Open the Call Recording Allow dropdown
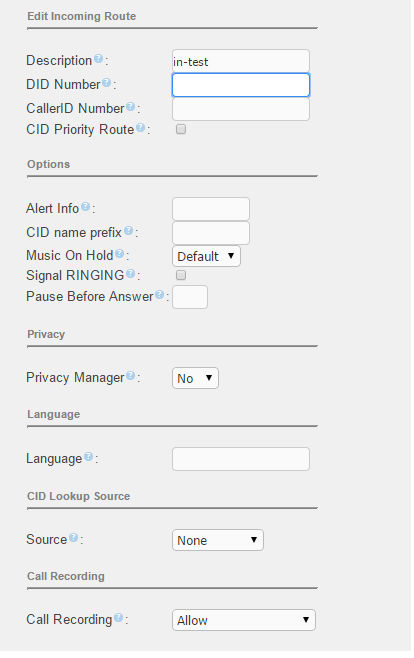The height and width of the screenshot is (658, 414). tap(244, 620)
